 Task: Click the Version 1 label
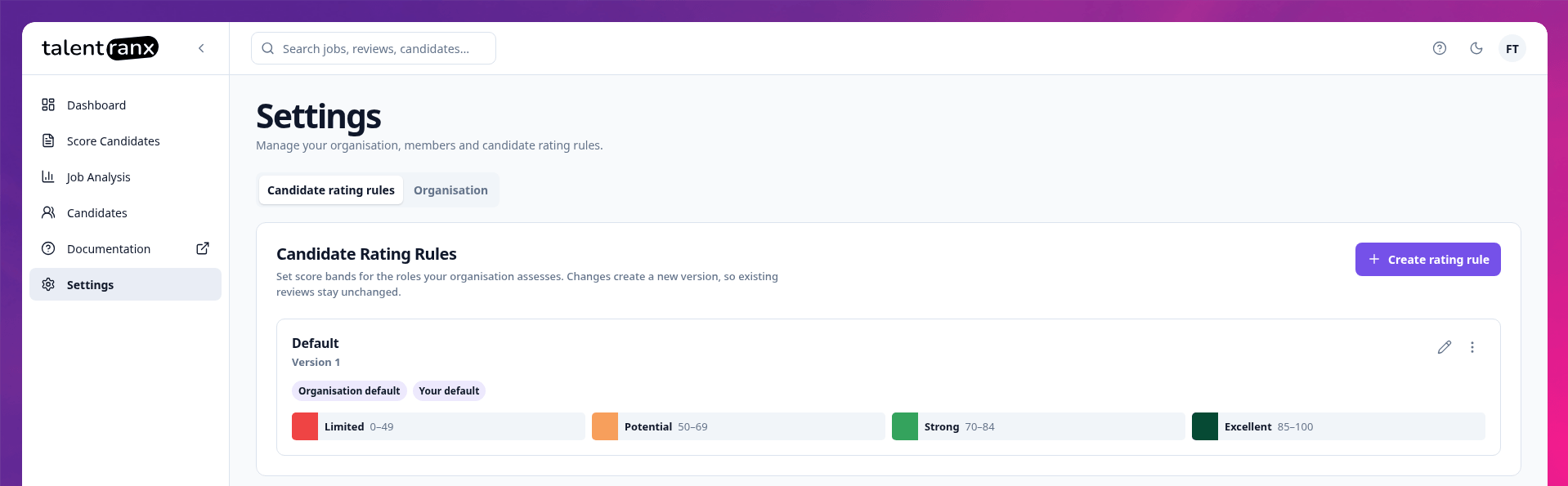(316, 362)
